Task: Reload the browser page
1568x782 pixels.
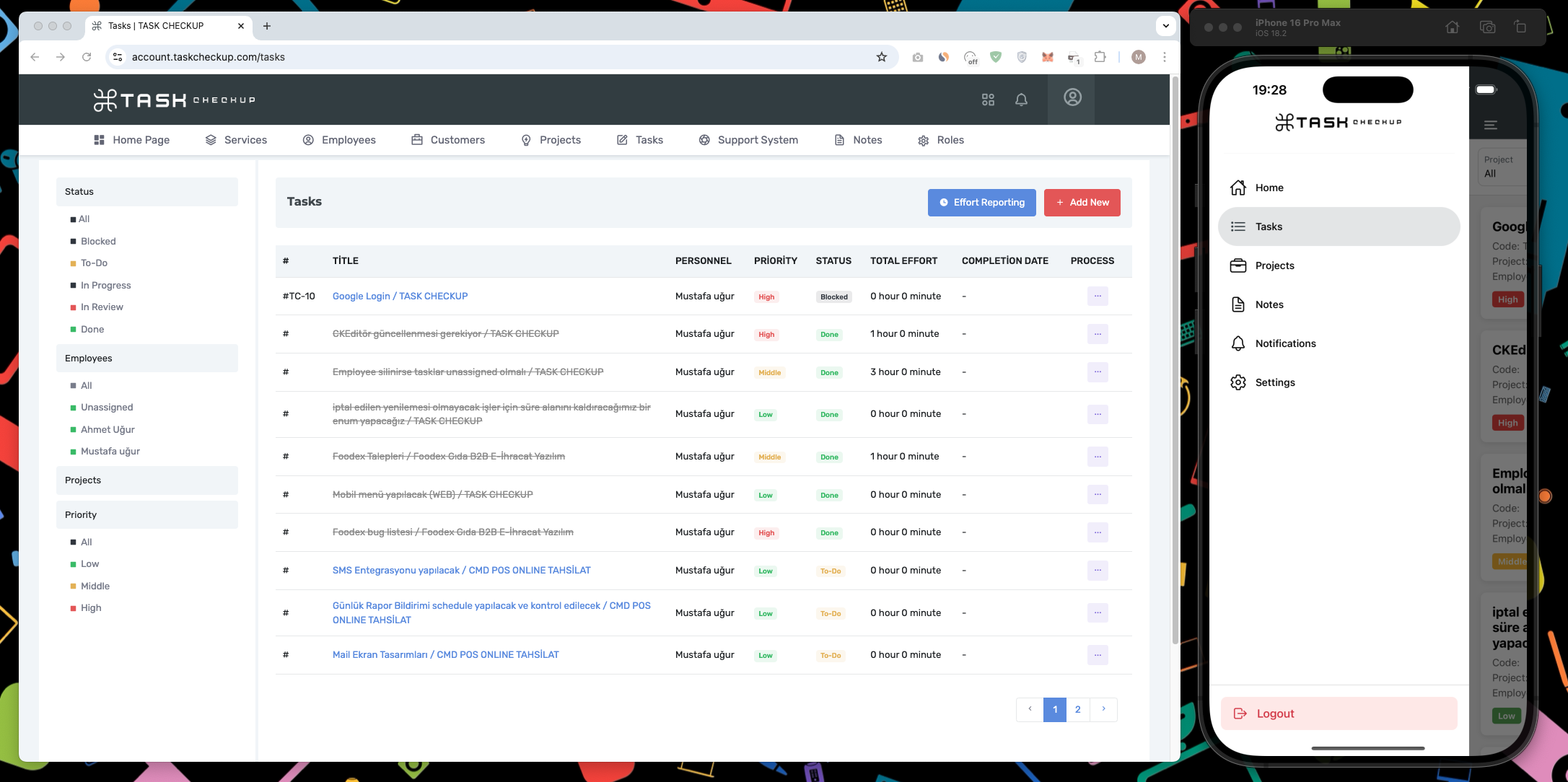Action: point(87,57)
